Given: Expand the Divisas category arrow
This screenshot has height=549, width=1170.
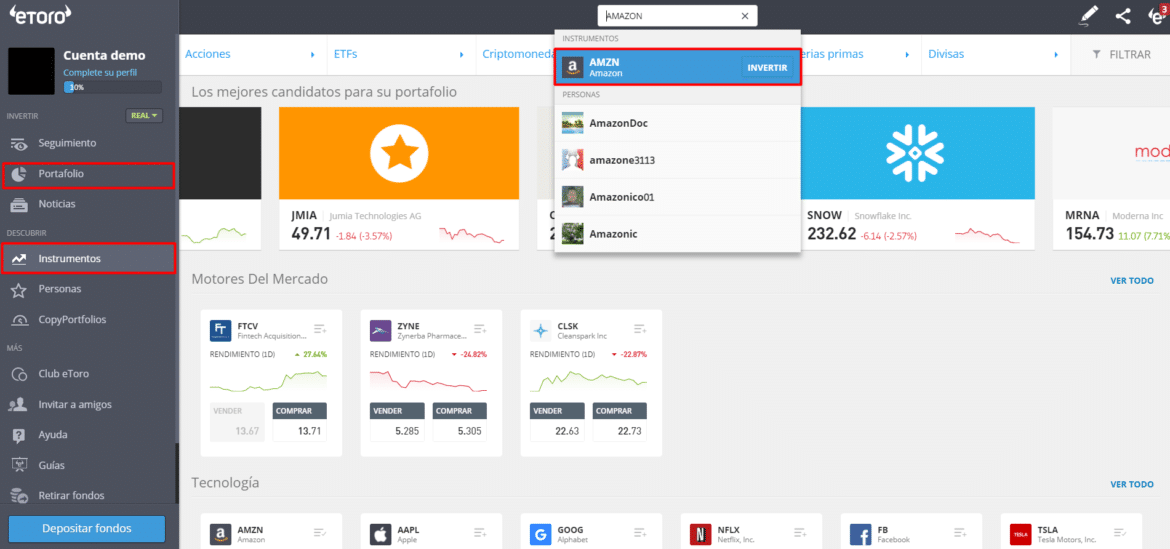Looking at the screenshot, I should [1056, 54].
